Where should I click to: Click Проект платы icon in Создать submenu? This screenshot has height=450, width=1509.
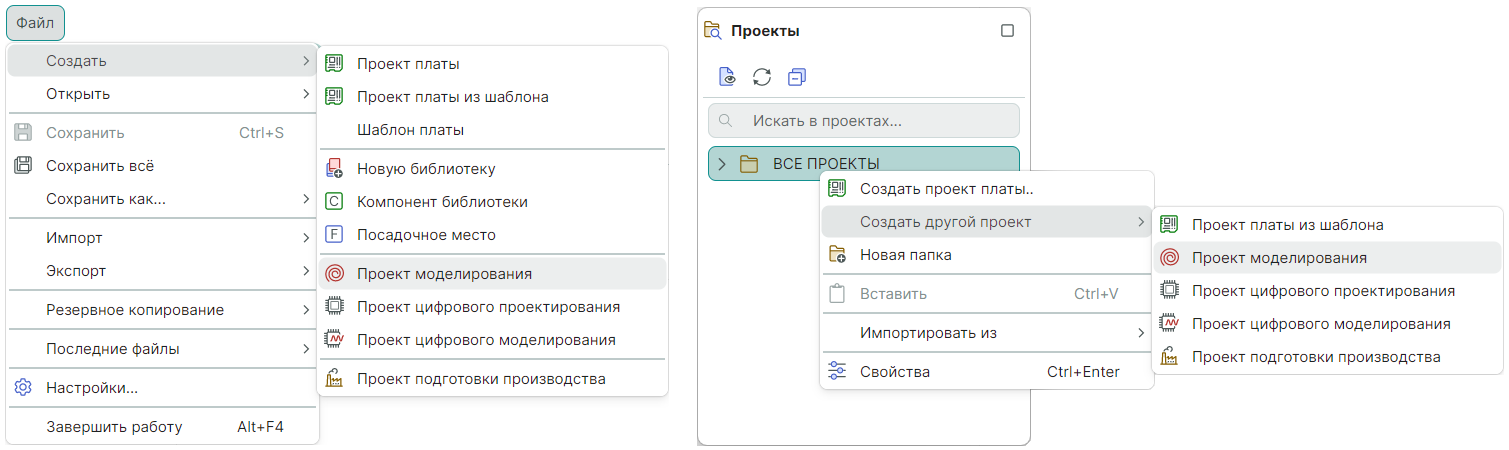pyautogui.click(x=335, y=64)
